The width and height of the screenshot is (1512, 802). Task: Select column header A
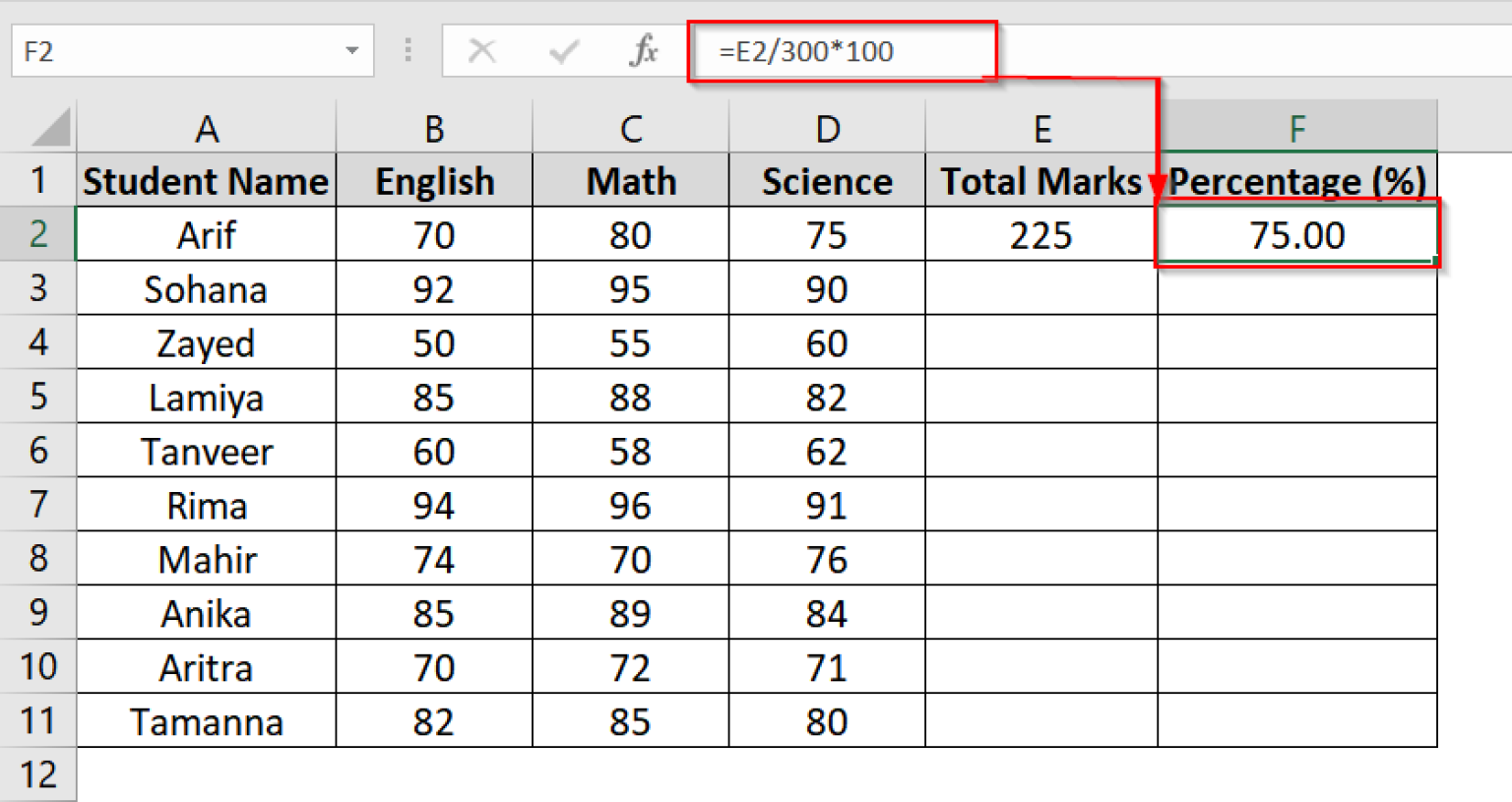pyautogui.click(x=206, y=126)
